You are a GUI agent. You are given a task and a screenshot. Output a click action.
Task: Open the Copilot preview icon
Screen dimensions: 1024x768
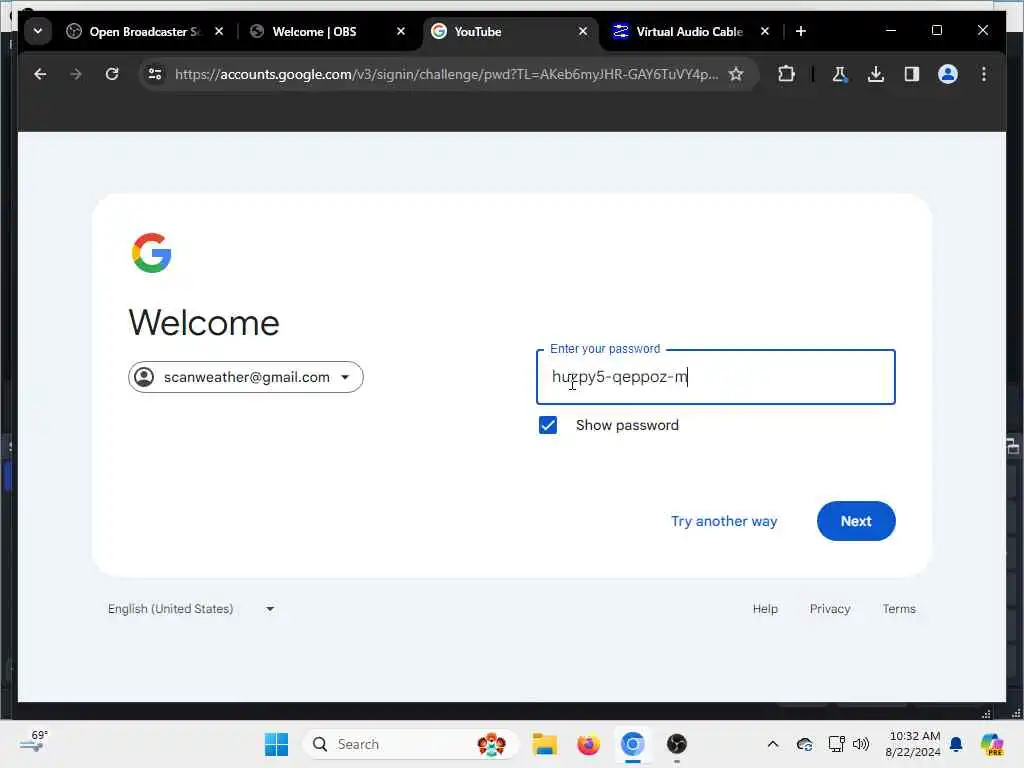991,744
